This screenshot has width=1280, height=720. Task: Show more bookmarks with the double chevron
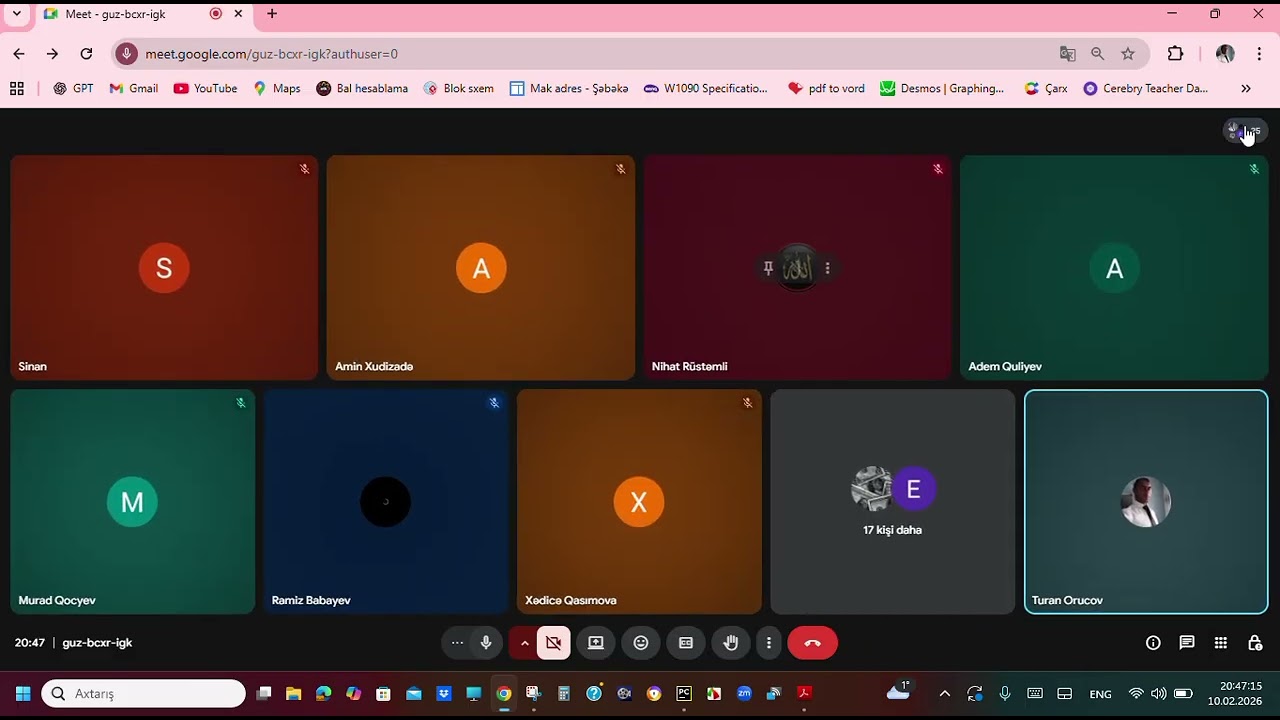1246,88
